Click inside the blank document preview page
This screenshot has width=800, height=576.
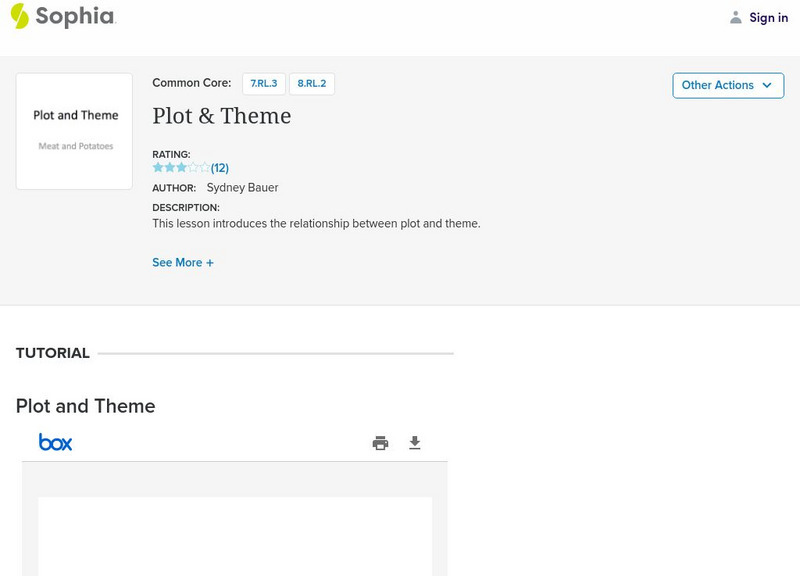click(x=235, y=535)
